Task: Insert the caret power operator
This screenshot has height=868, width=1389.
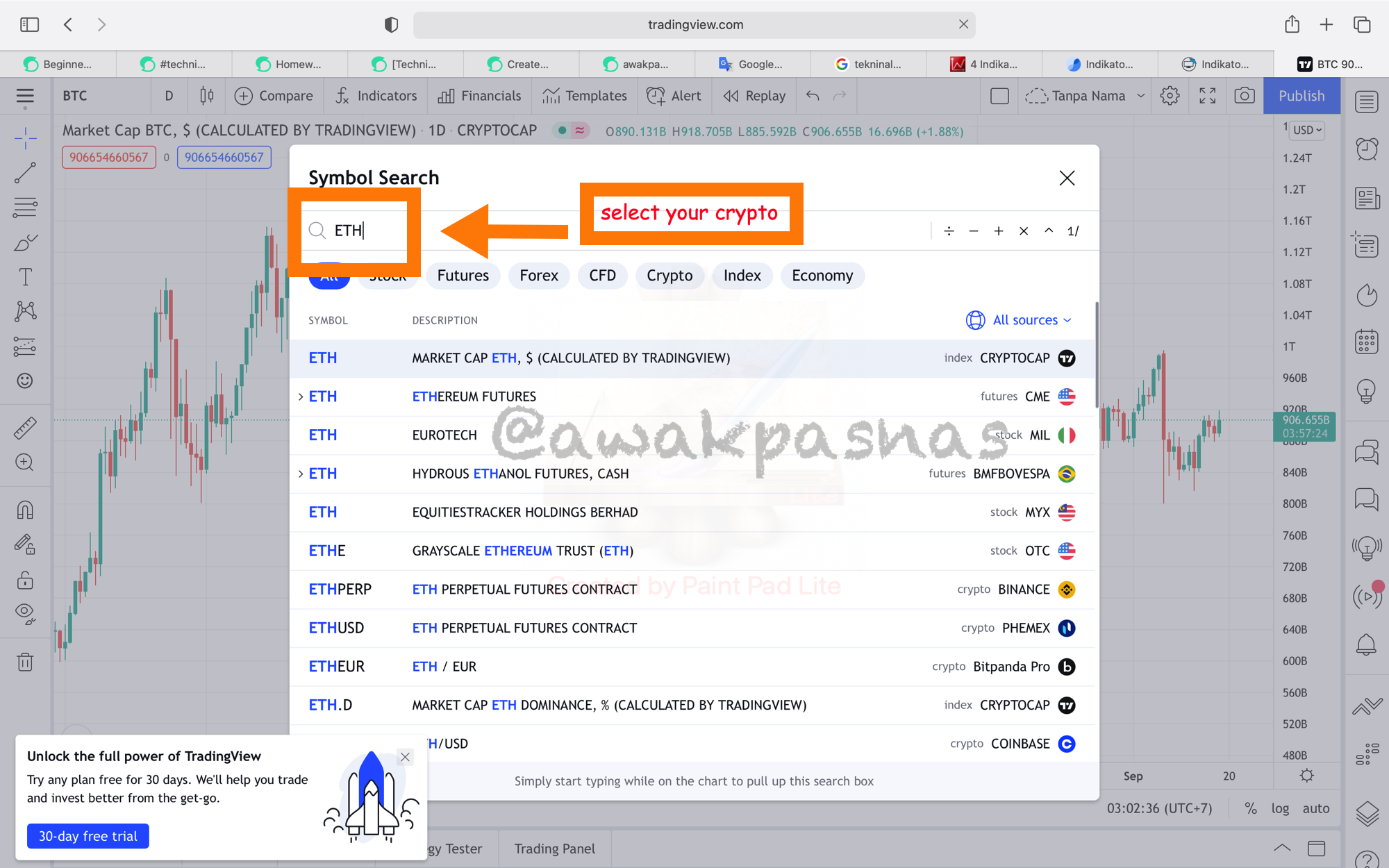Action: coord(1049,231)
